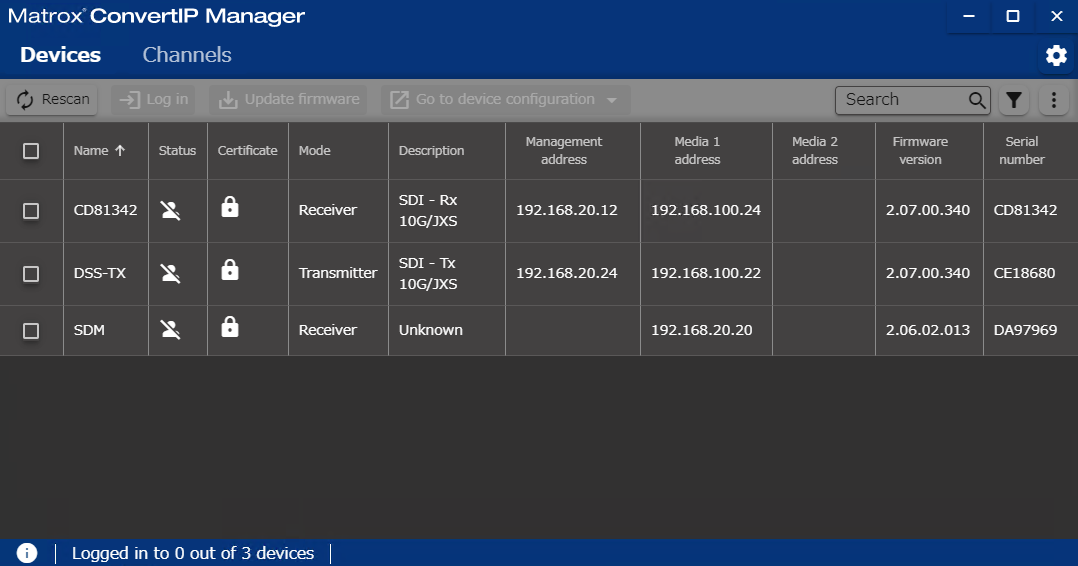Switch to the Channels tab
The width and height of the screenshot is (1078, 566).
(187, 55)
